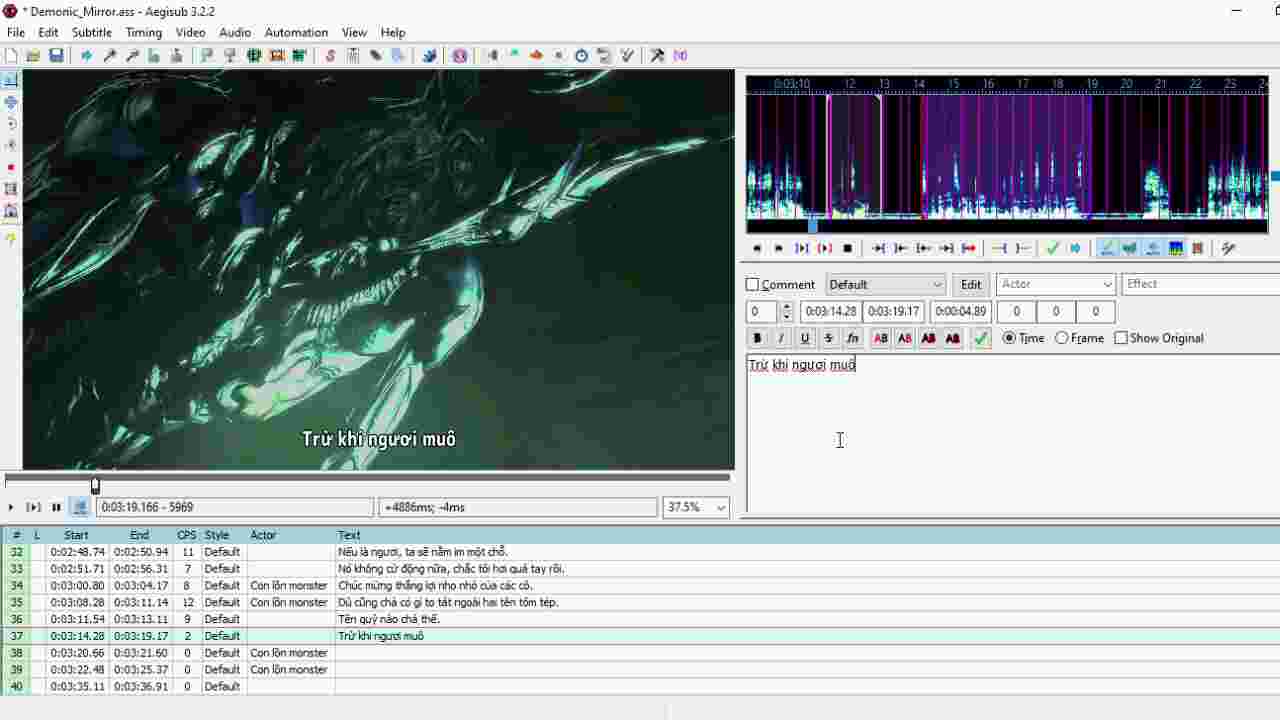The width and height of the screenshot is (1280, 720).
Task: Toggle italic formatting button
Action: [781, 338]
